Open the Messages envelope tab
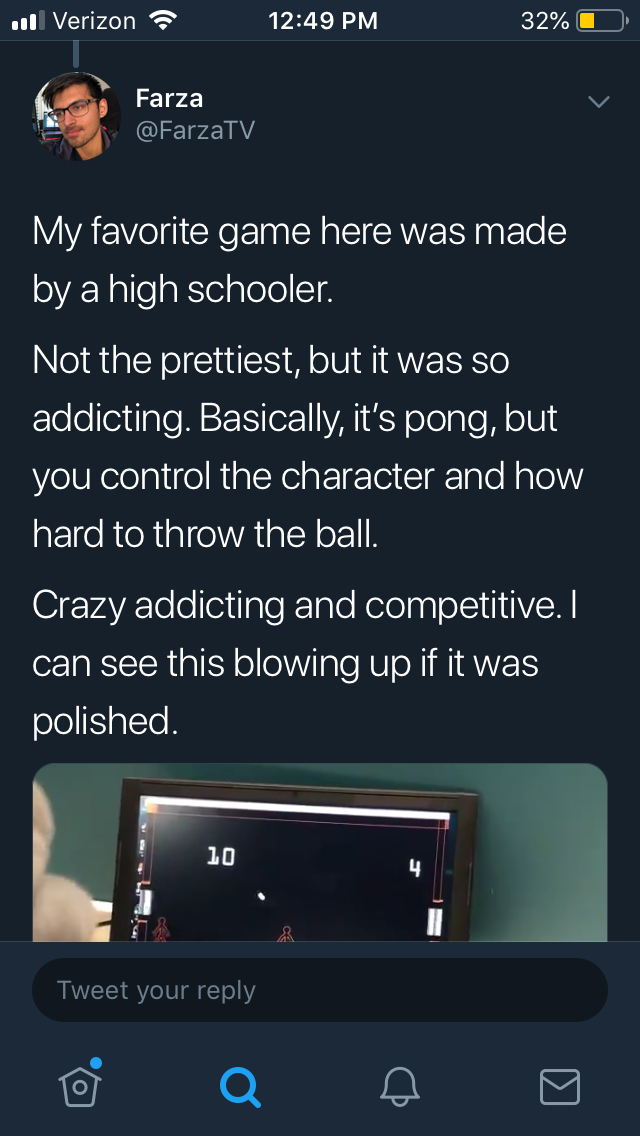The image size is (640, 1136). click(560, 1086)
